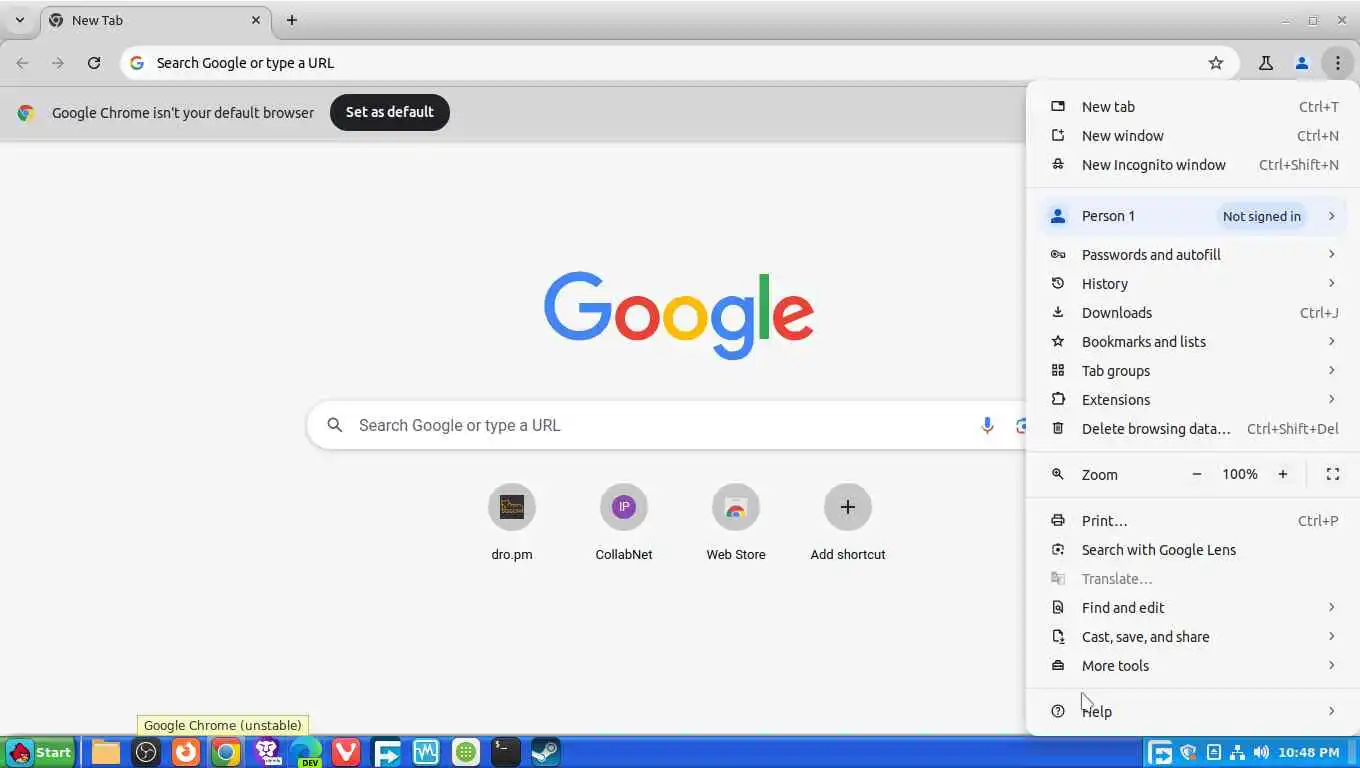
Task: Open the Help submenu
Action: [1193, 712]
